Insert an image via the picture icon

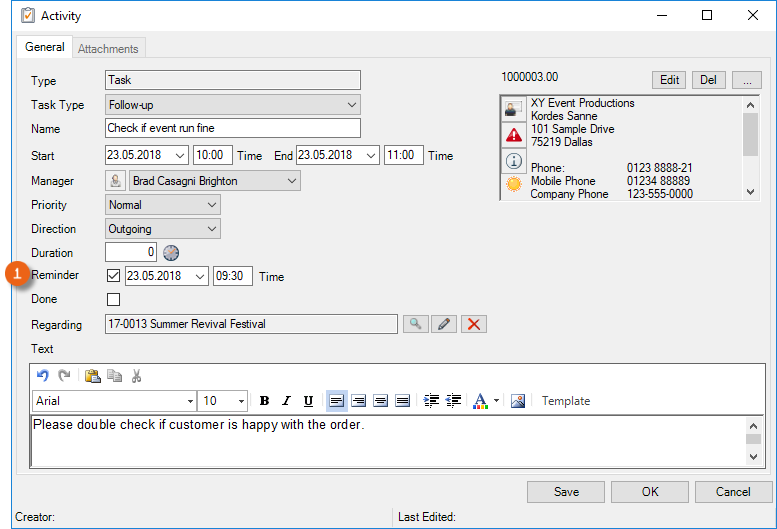click(518, 401)
